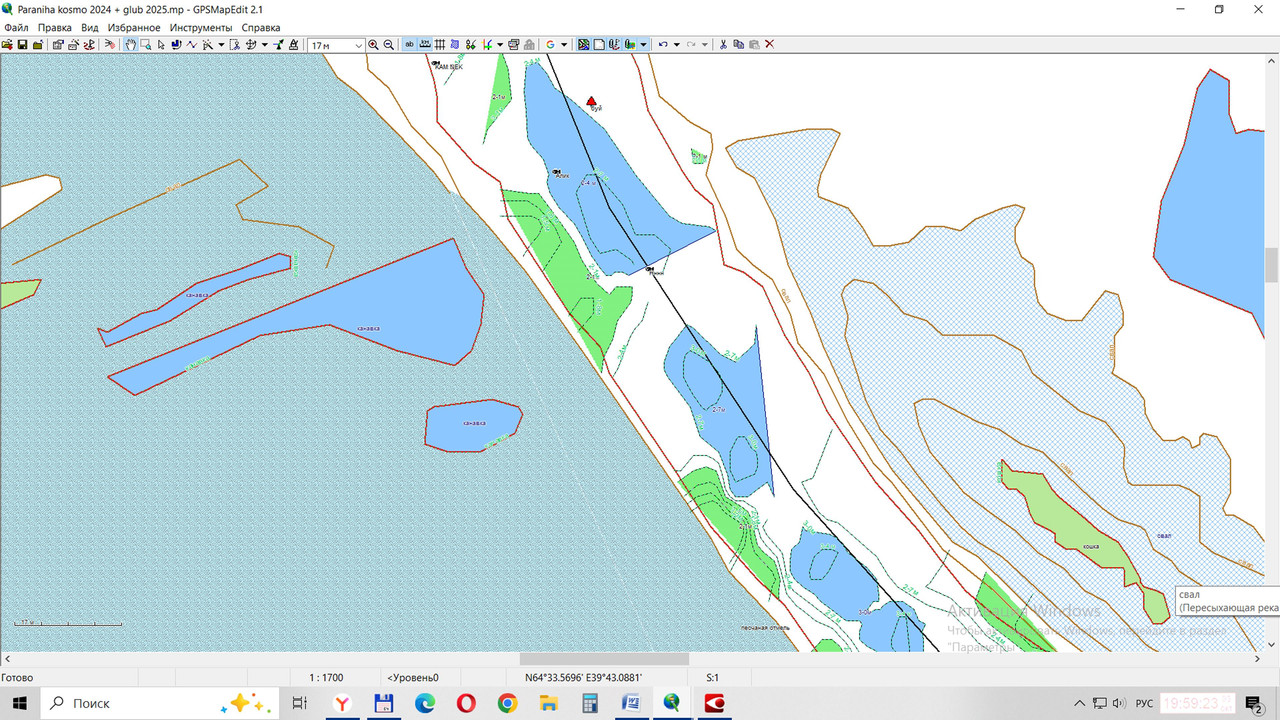Click the scale '1 : 1700' in status bar
The height and width of the screenshot is (720, 1280).
pos(326,677)
